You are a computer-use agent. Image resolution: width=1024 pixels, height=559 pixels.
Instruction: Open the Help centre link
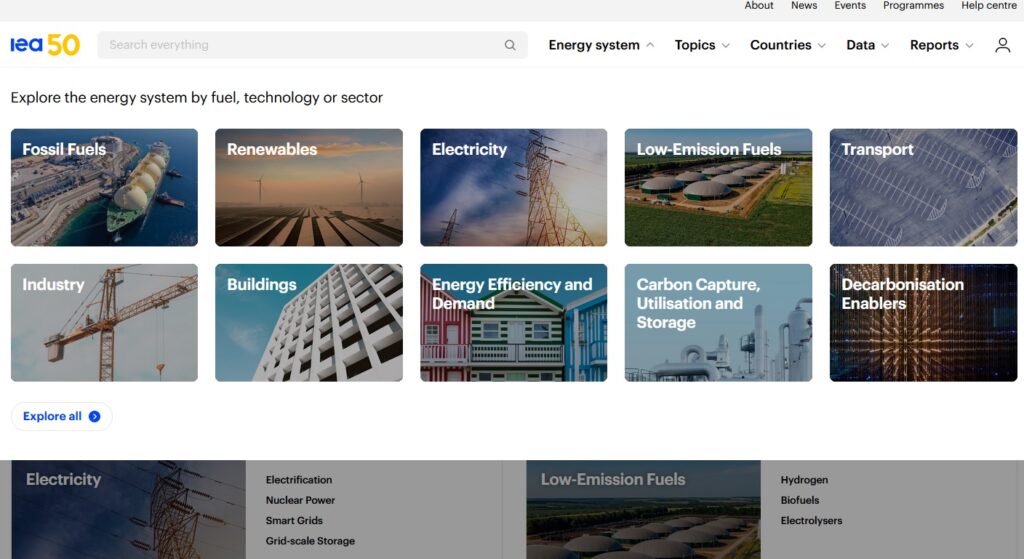click(988, 6)
